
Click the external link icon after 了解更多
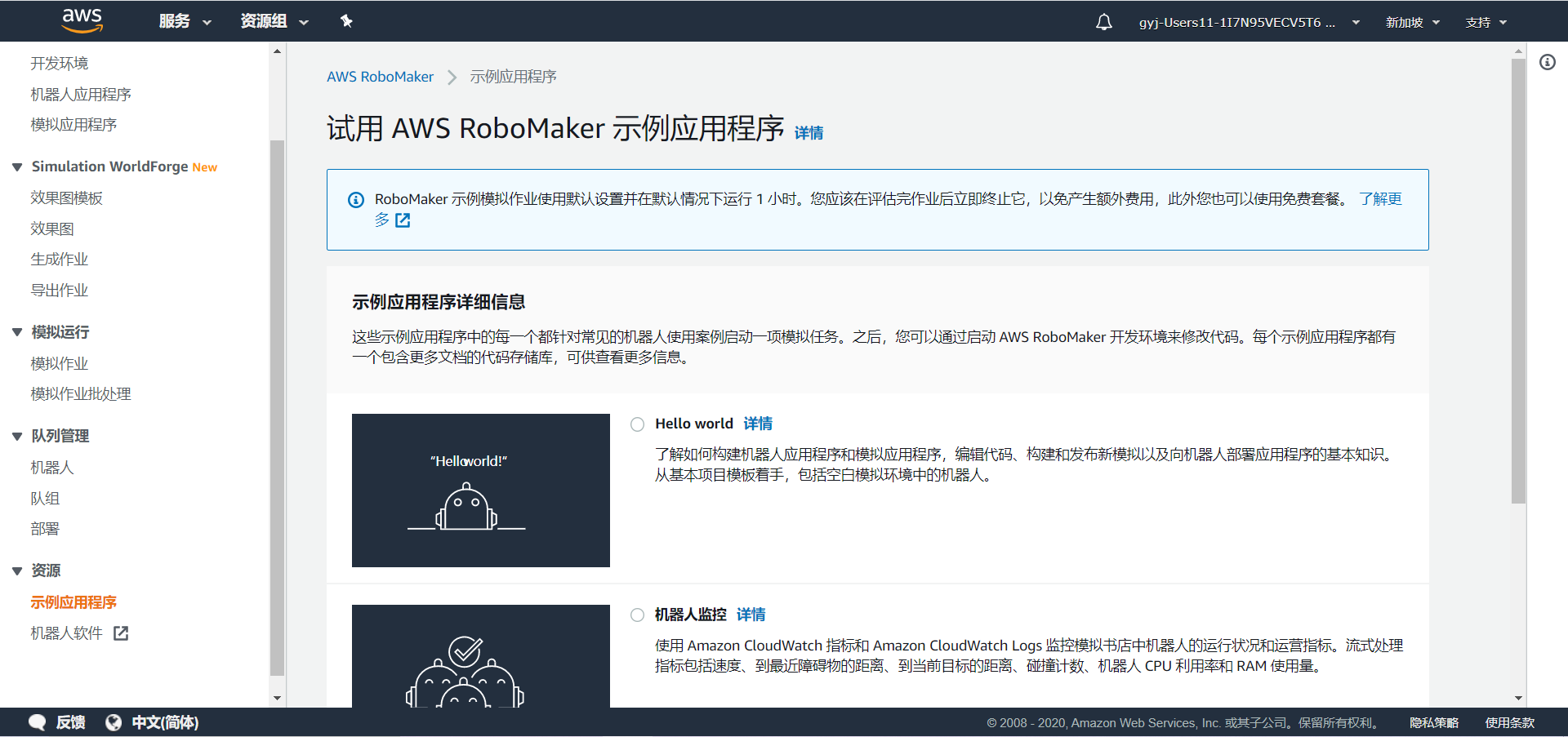[403, 220]
